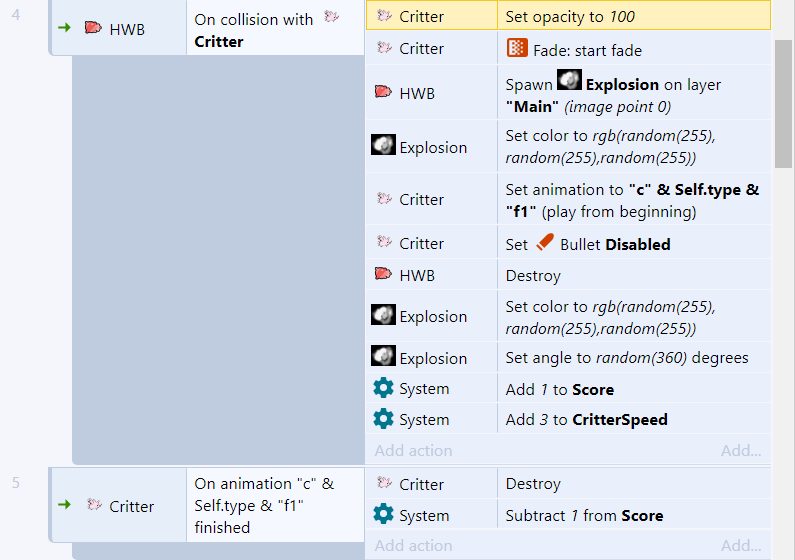Click the Explosion icon in the Spawn action
The image size is (795, 560).
569,82
